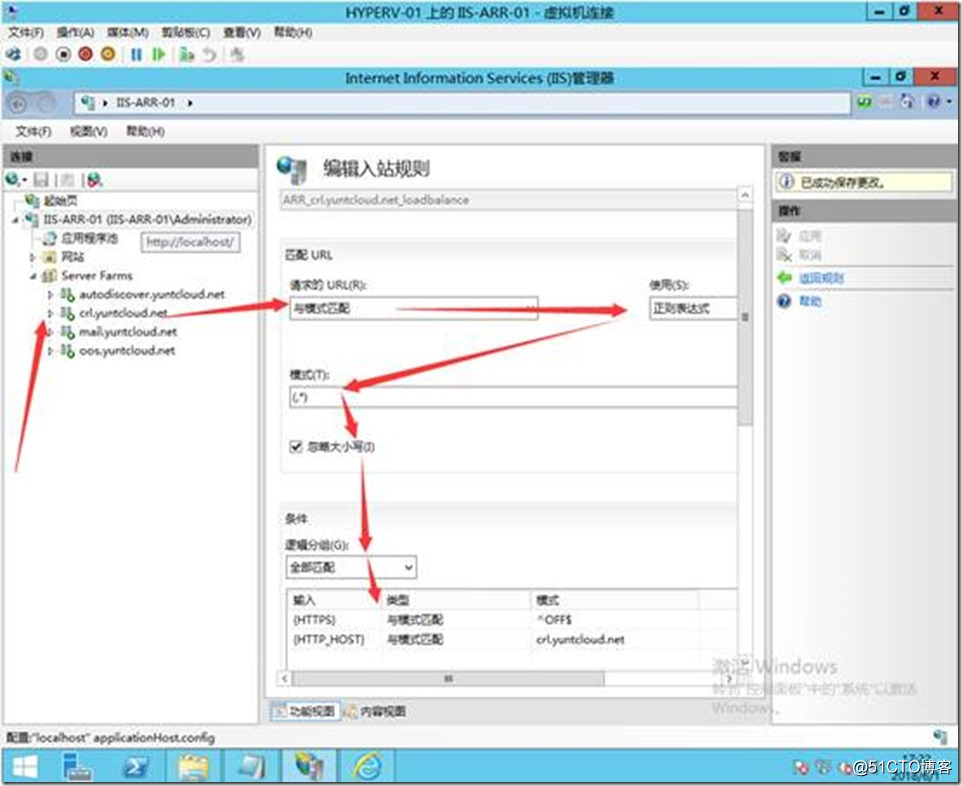Open the logical grouping Match All dropdown
The width and height of the screenshot is (962, 786).
[351, 568]
